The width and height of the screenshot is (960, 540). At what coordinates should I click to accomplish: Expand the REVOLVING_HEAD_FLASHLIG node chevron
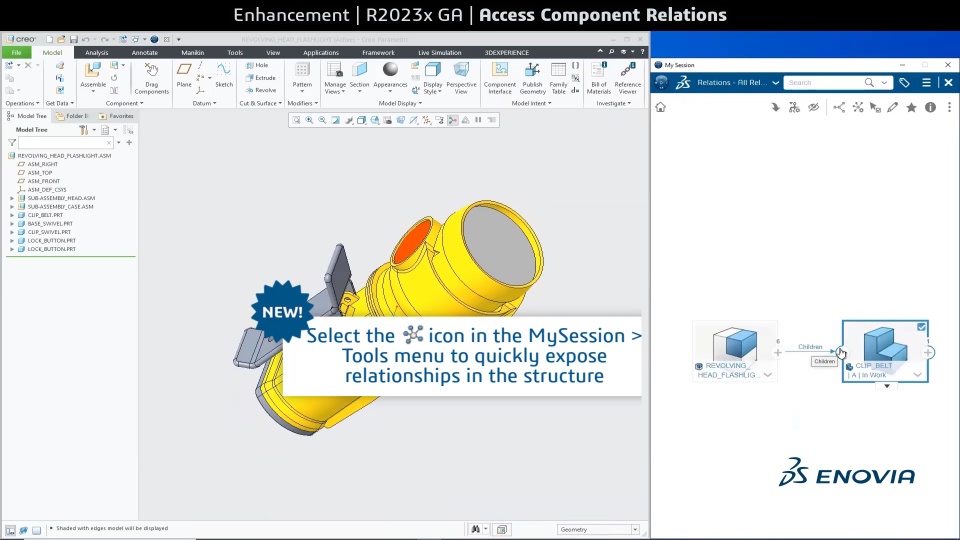click(767, 375)
